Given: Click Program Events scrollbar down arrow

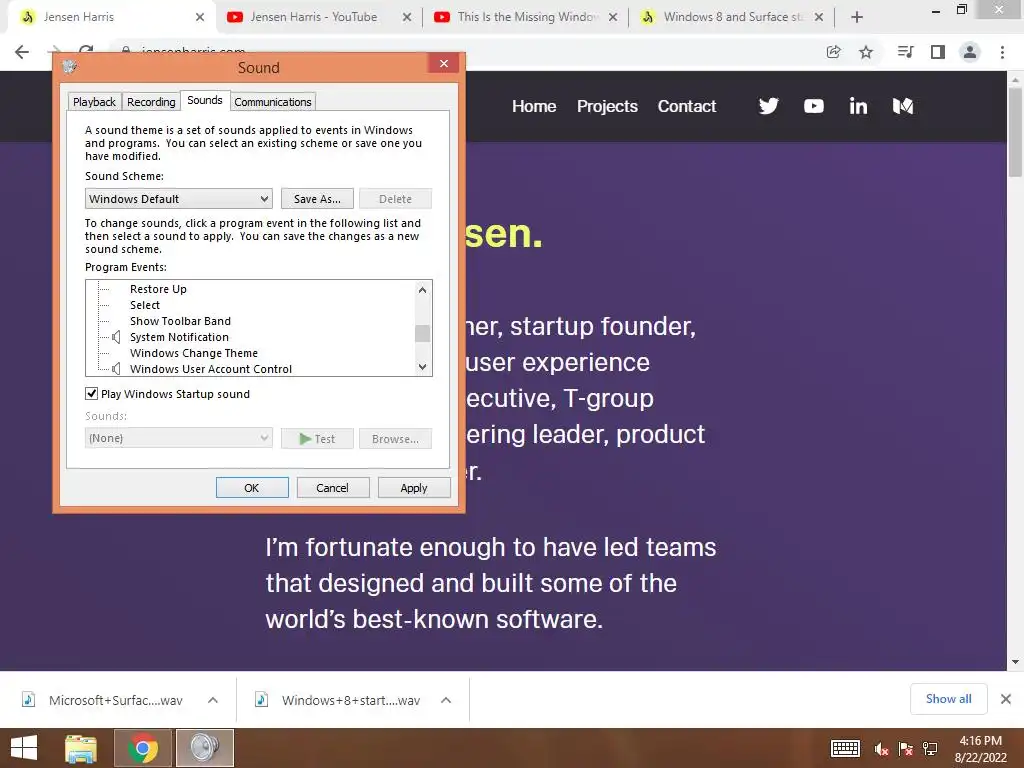Looking at the screenshot, I should coord(423,367).
